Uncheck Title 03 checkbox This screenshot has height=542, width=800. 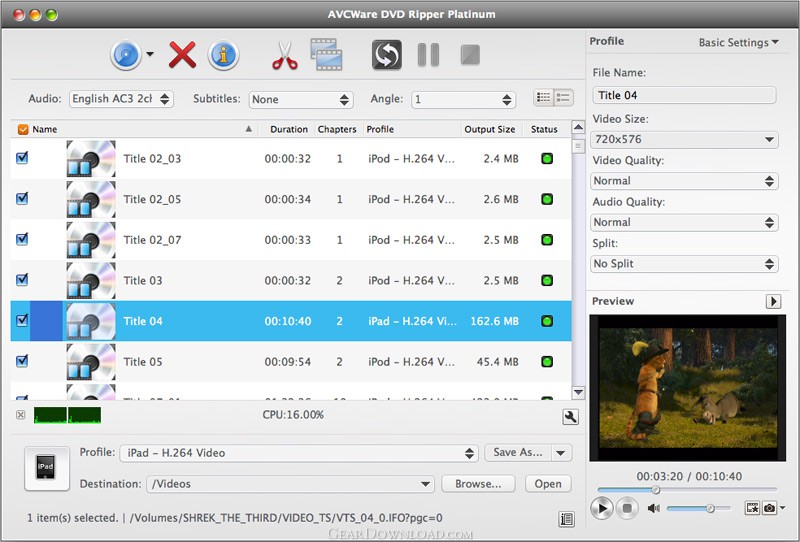[x=22, y=280]
